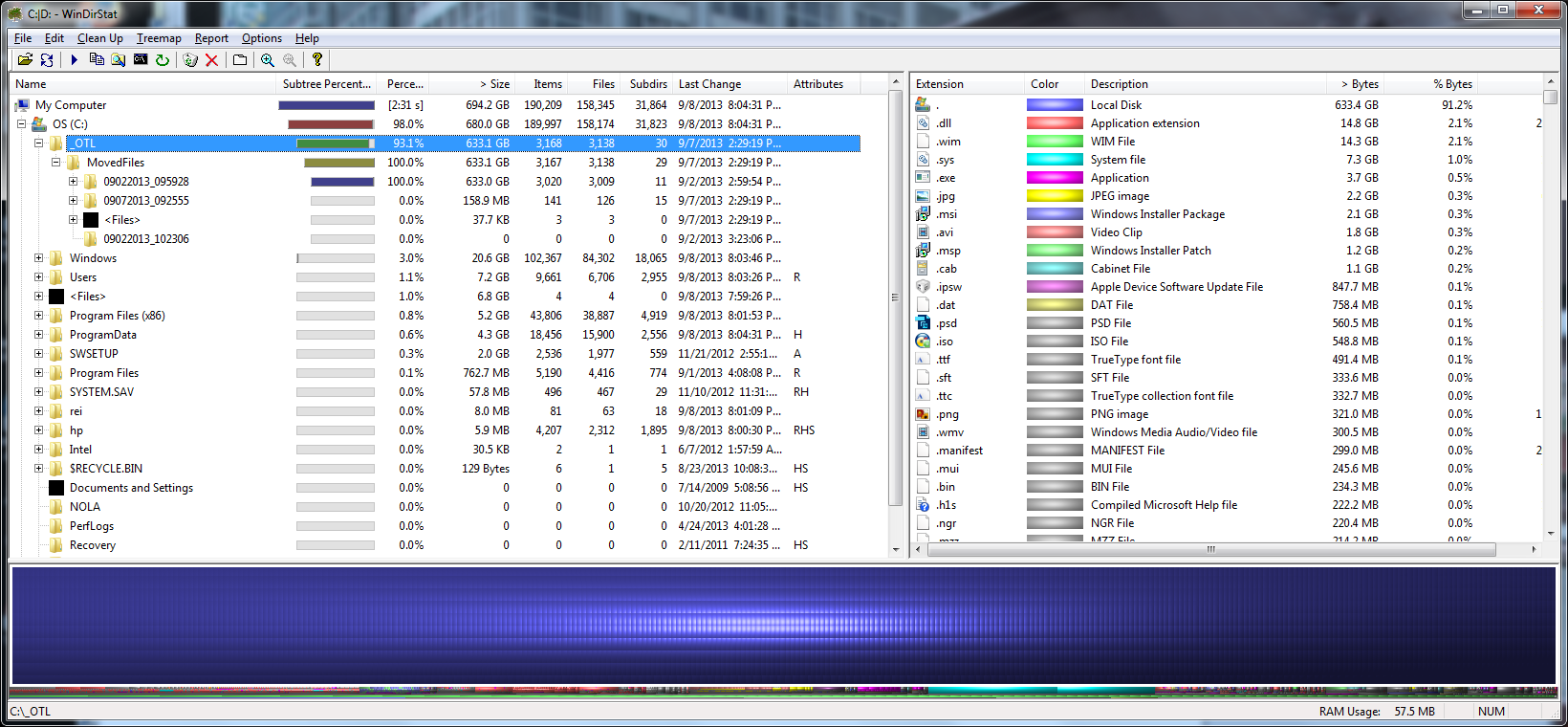Open the Options menu
1568x727 pixels.
tap(262, 38)
